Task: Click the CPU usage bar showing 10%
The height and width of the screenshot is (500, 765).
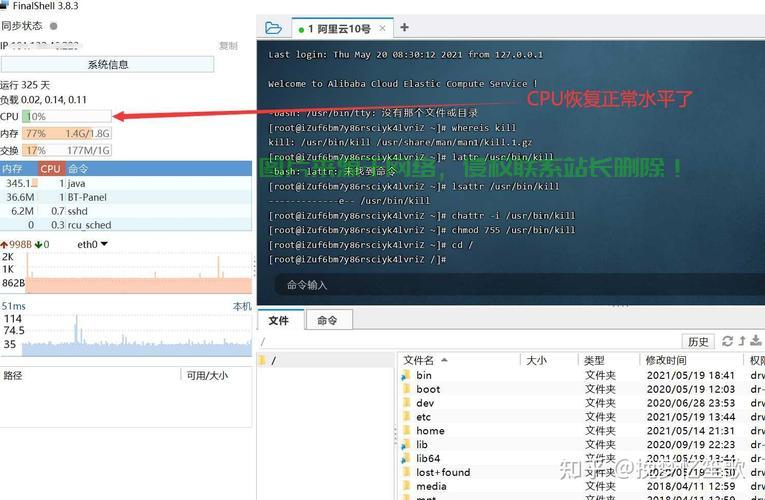Action: pyautogui.click(x=67, y=117)
